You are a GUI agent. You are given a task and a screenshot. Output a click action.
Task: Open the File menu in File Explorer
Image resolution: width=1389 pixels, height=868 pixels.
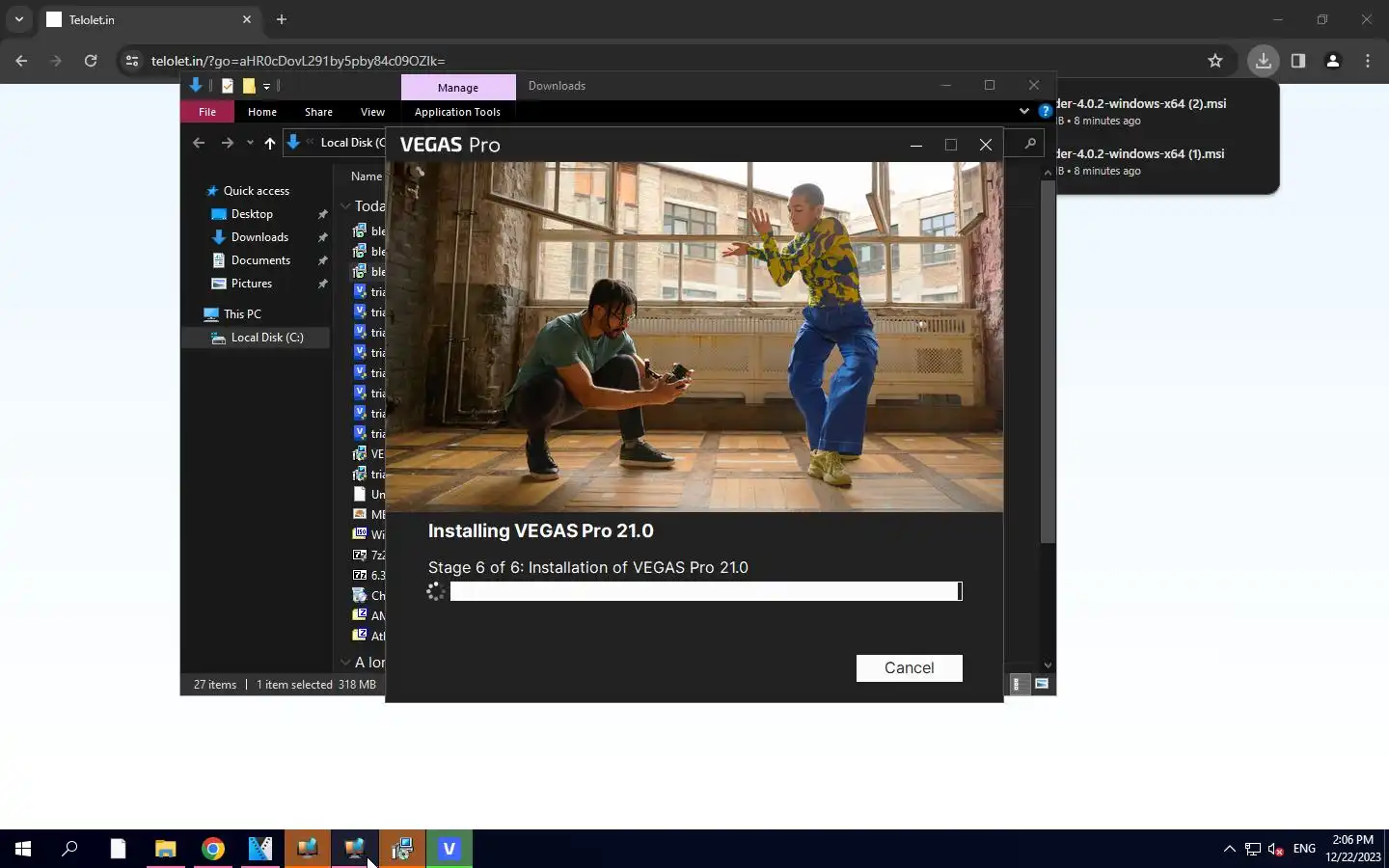207,112
